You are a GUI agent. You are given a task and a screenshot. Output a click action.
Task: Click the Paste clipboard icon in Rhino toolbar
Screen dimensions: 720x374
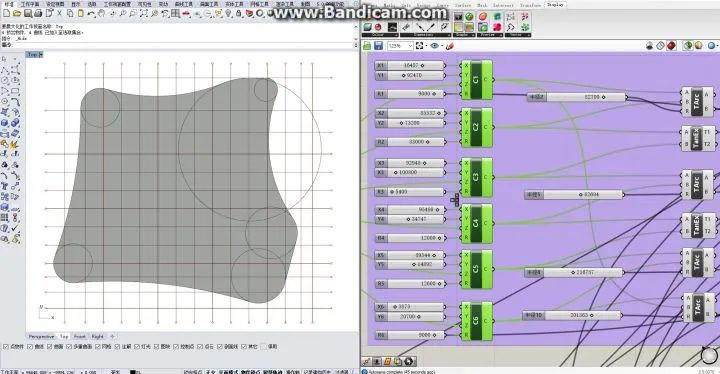[x=80, y=13]
